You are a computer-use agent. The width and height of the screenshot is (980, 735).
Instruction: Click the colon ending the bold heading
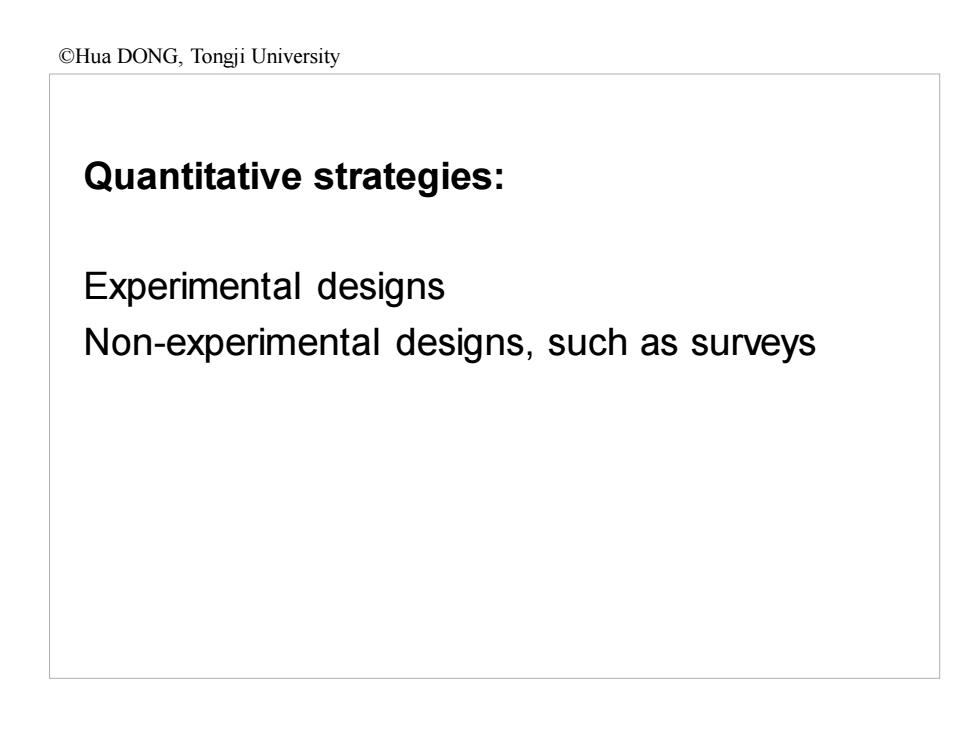[x=499, y=179]
